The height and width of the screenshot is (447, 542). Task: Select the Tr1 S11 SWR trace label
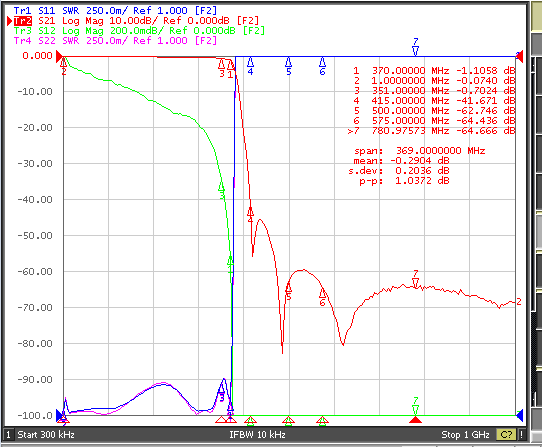pos(115,11)
